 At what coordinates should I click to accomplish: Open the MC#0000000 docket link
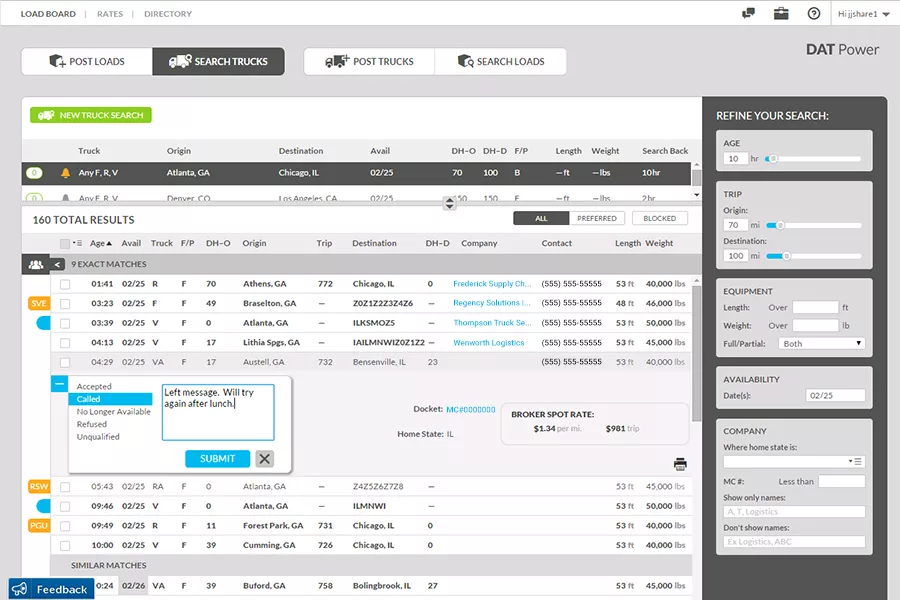click(x=471, y=409)
